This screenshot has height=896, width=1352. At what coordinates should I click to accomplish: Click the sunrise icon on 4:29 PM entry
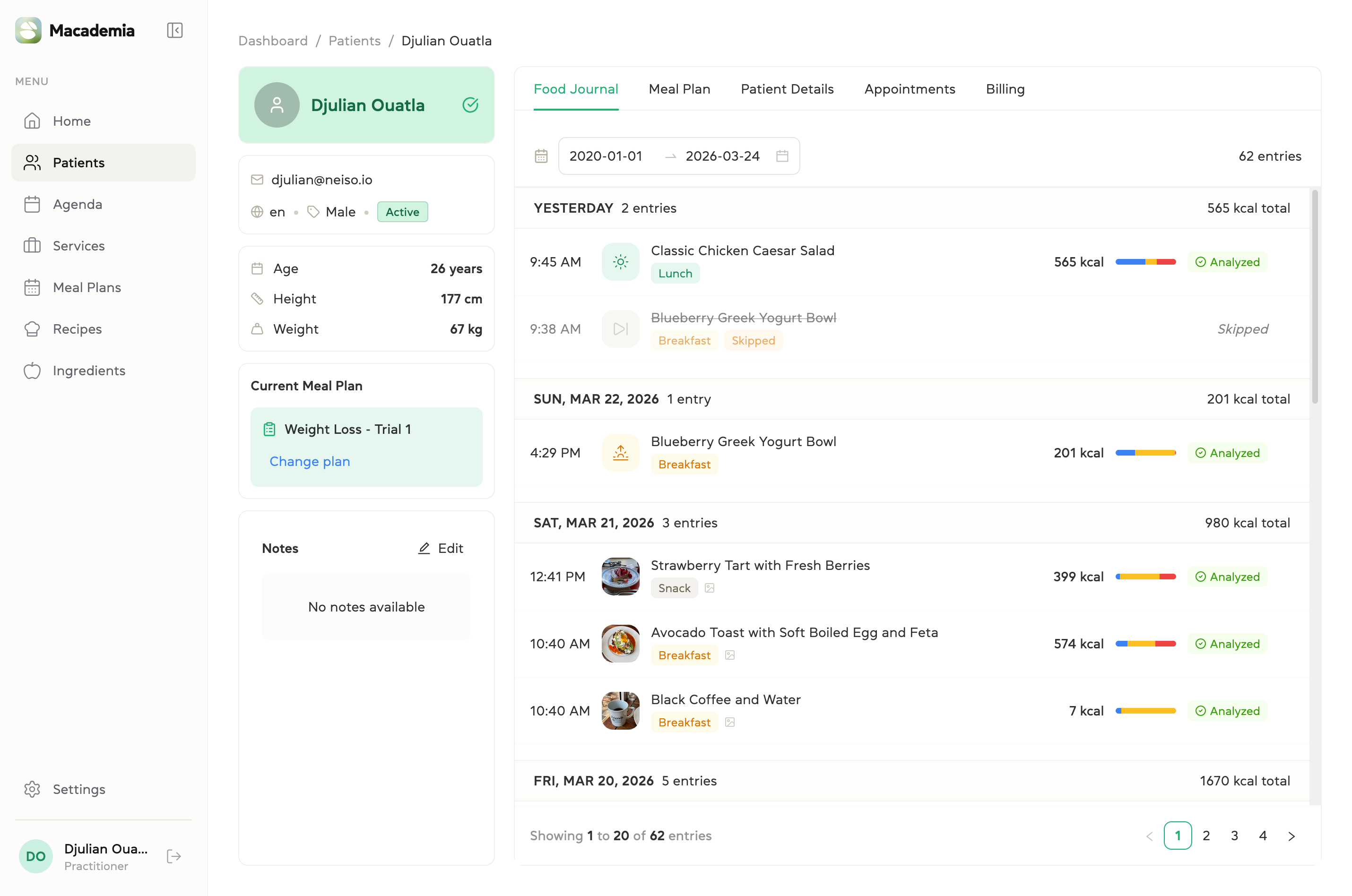[620, 453]
